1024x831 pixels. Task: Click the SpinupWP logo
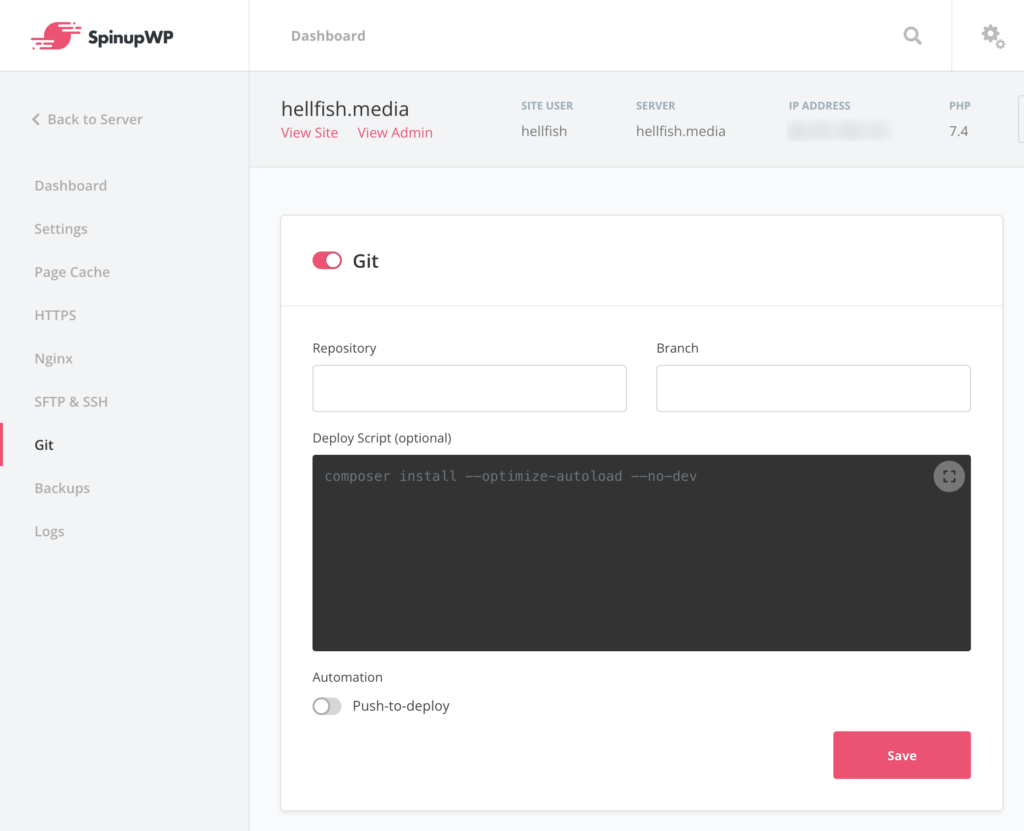click(x=100, y=35)
